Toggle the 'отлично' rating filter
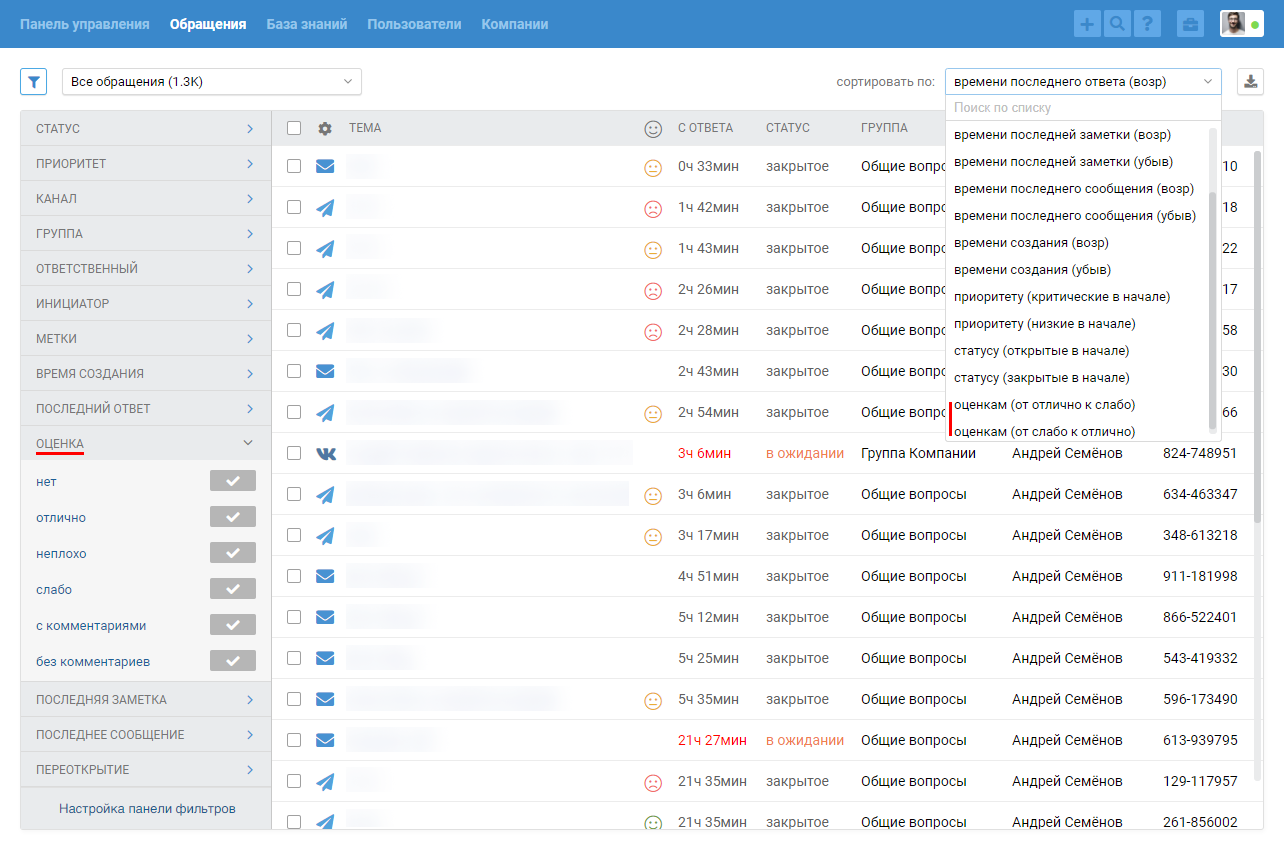Image resolution: width=1284 pixels, height=851 pixels. pos(232,517)
